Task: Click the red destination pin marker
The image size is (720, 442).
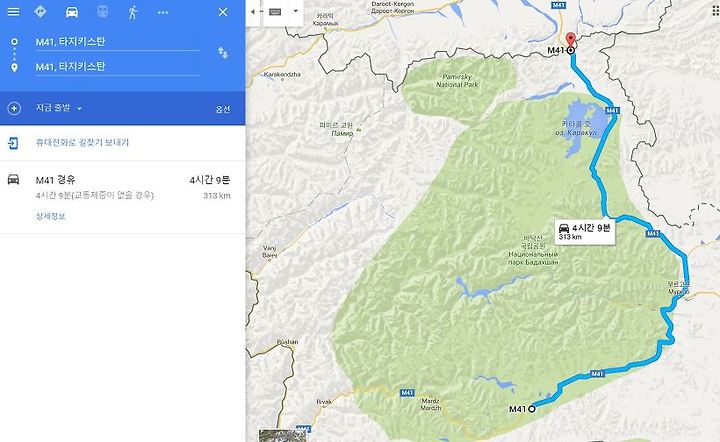Action: 570,41
